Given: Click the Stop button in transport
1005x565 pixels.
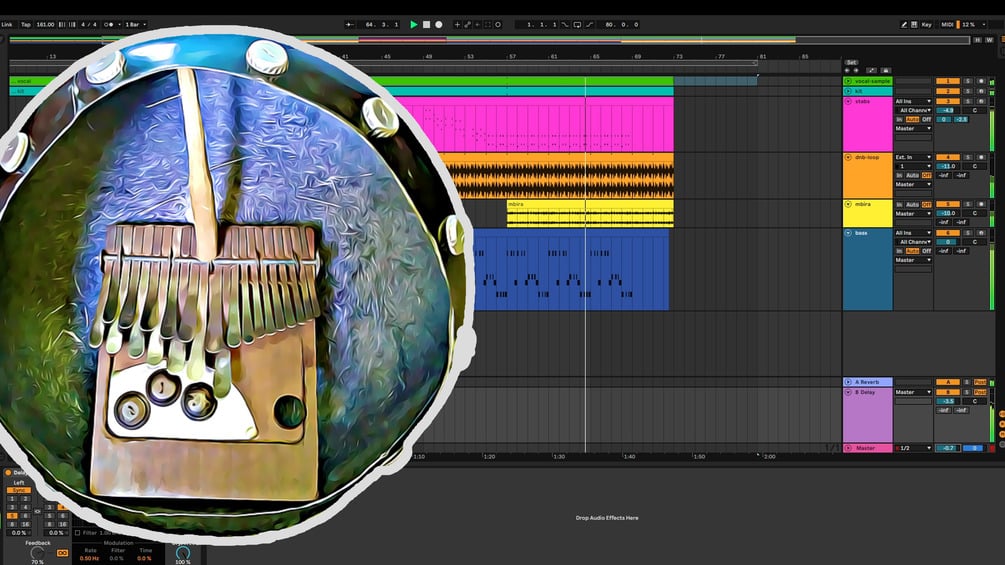Looking at the screenshot, I should tap(426, 24).
